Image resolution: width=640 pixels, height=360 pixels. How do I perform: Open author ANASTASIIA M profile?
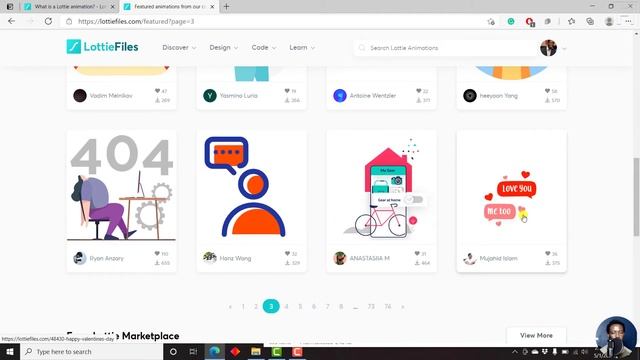pyautogui.click(x=370, y=258)
